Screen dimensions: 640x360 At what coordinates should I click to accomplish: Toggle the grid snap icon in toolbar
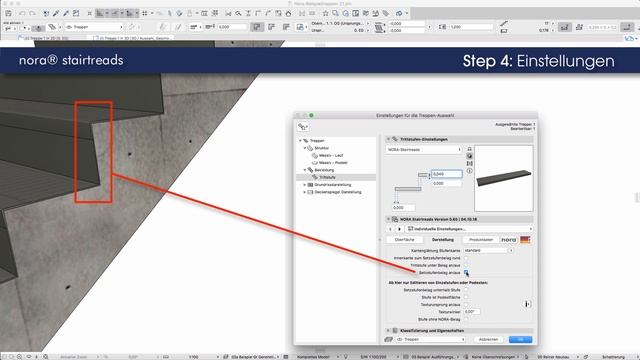(144, 13)
